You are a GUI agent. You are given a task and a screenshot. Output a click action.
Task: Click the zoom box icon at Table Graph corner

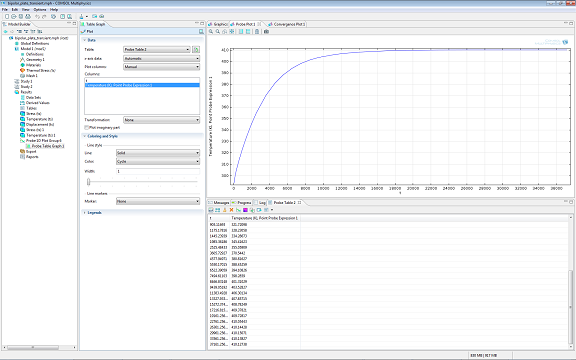201,32
